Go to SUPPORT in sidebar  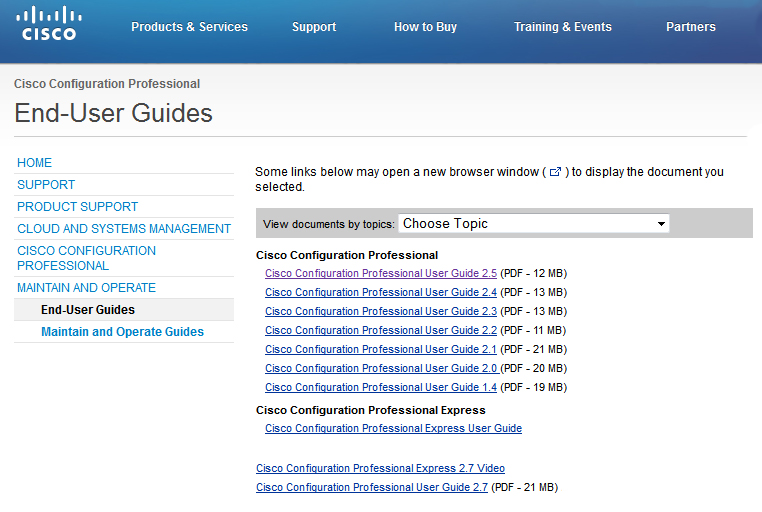tap(46, 185)
